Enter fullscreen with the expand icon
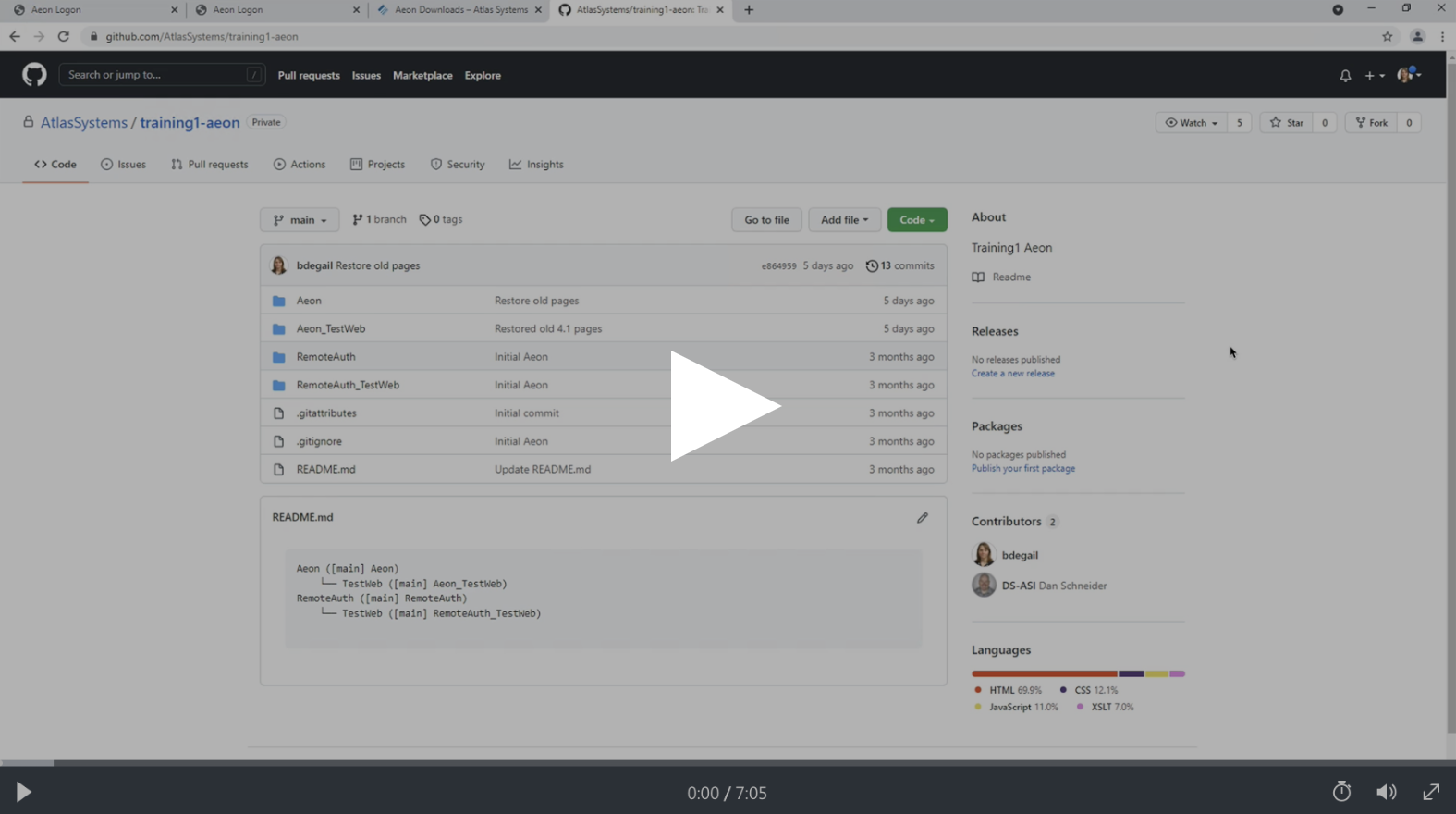1456x814 pixels. (1431, 792)
